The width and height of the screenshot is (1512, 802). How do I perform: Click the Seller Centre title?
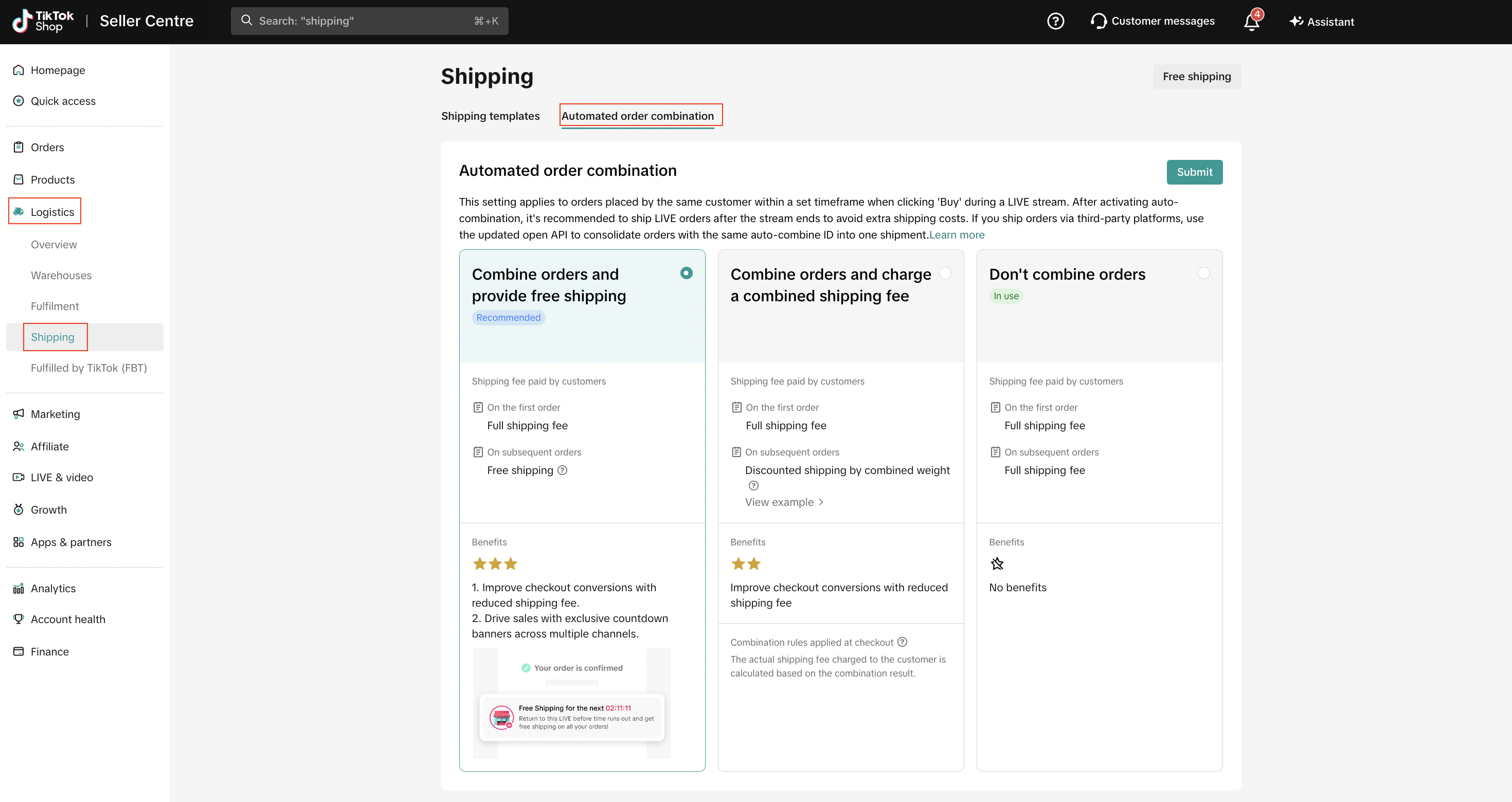tap(147, 21)
